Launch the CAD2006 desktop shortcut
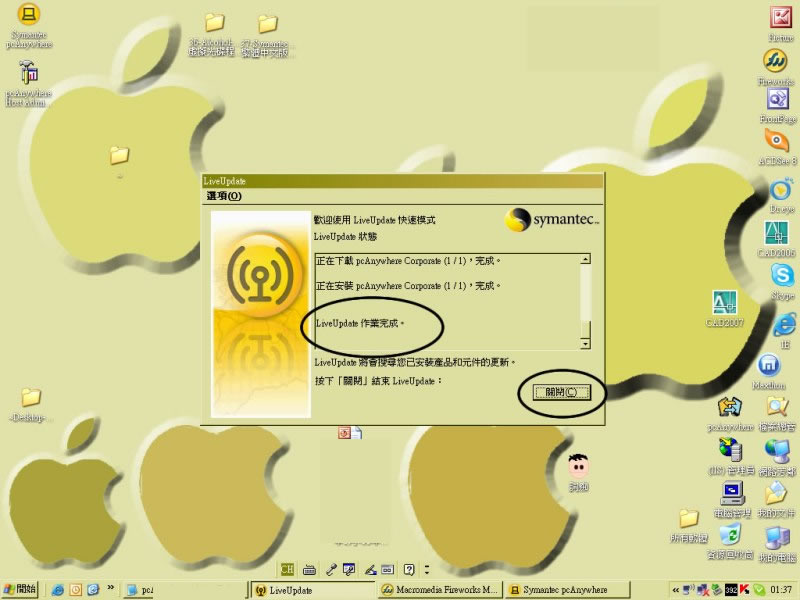Image resolution: width=800 pixels, height=600 pixels. [776, 239]
